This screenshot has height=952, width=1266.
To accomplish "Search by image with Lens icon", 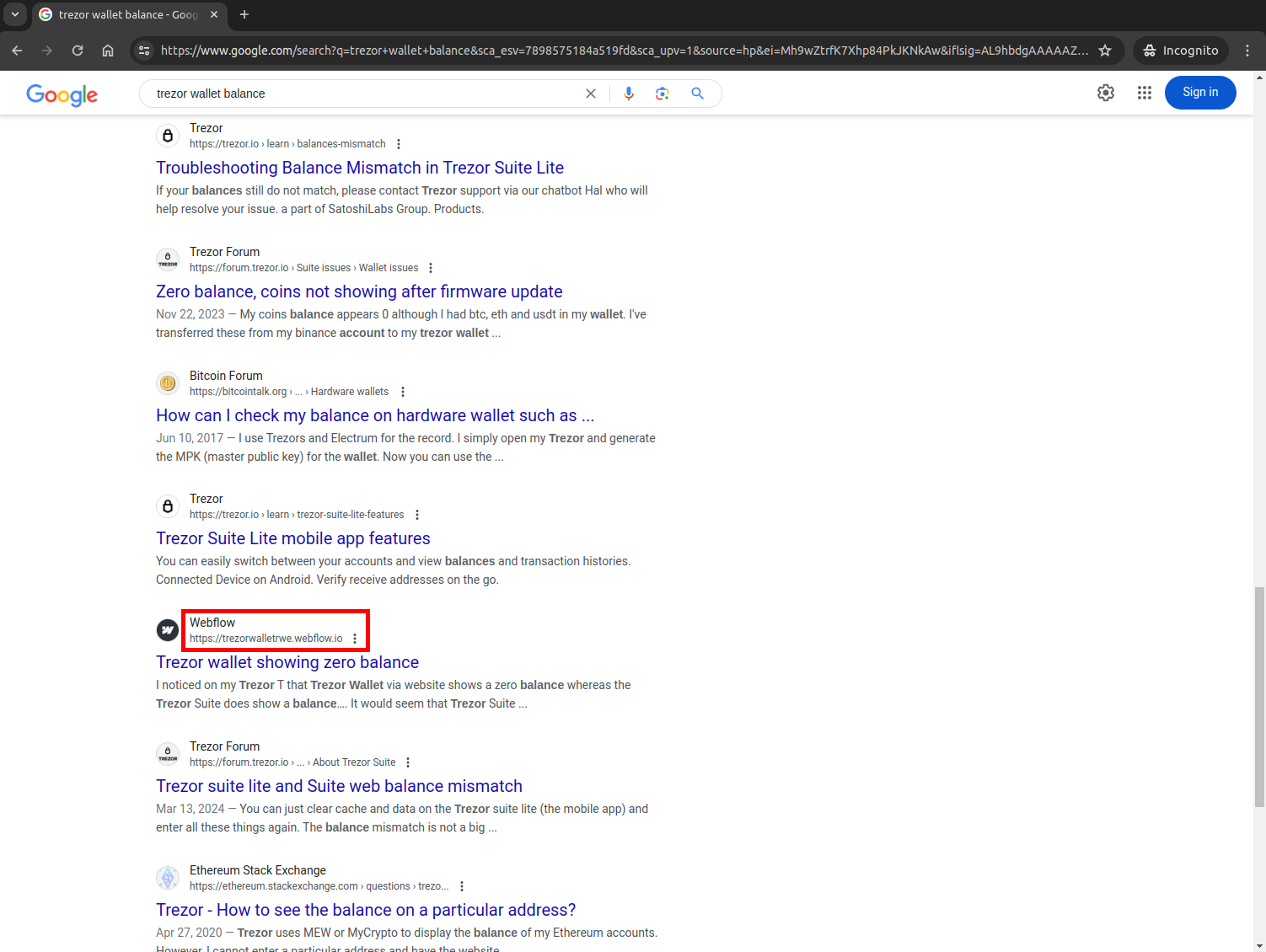I will coord(663,94).
